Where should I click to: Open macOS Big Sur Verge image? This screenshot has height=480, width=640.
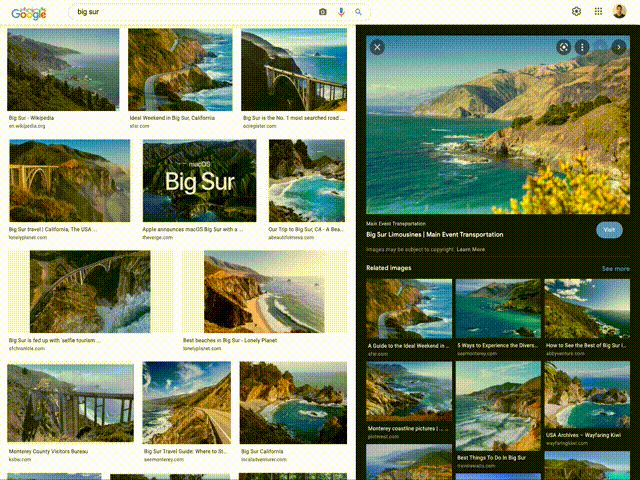pyautogui.click(x=200, y=181)
